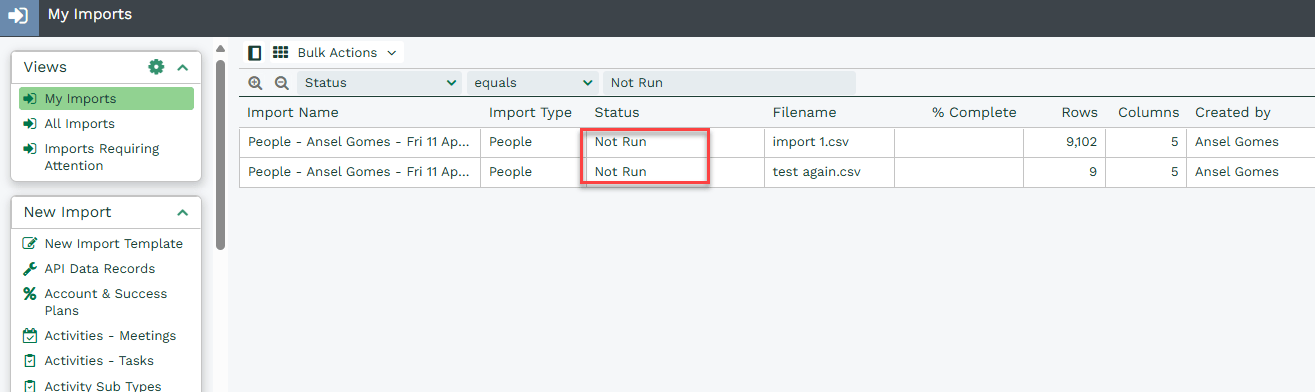Open the Status filter field dropdown
1315x392 pixels.
click(x=379, y=83)
